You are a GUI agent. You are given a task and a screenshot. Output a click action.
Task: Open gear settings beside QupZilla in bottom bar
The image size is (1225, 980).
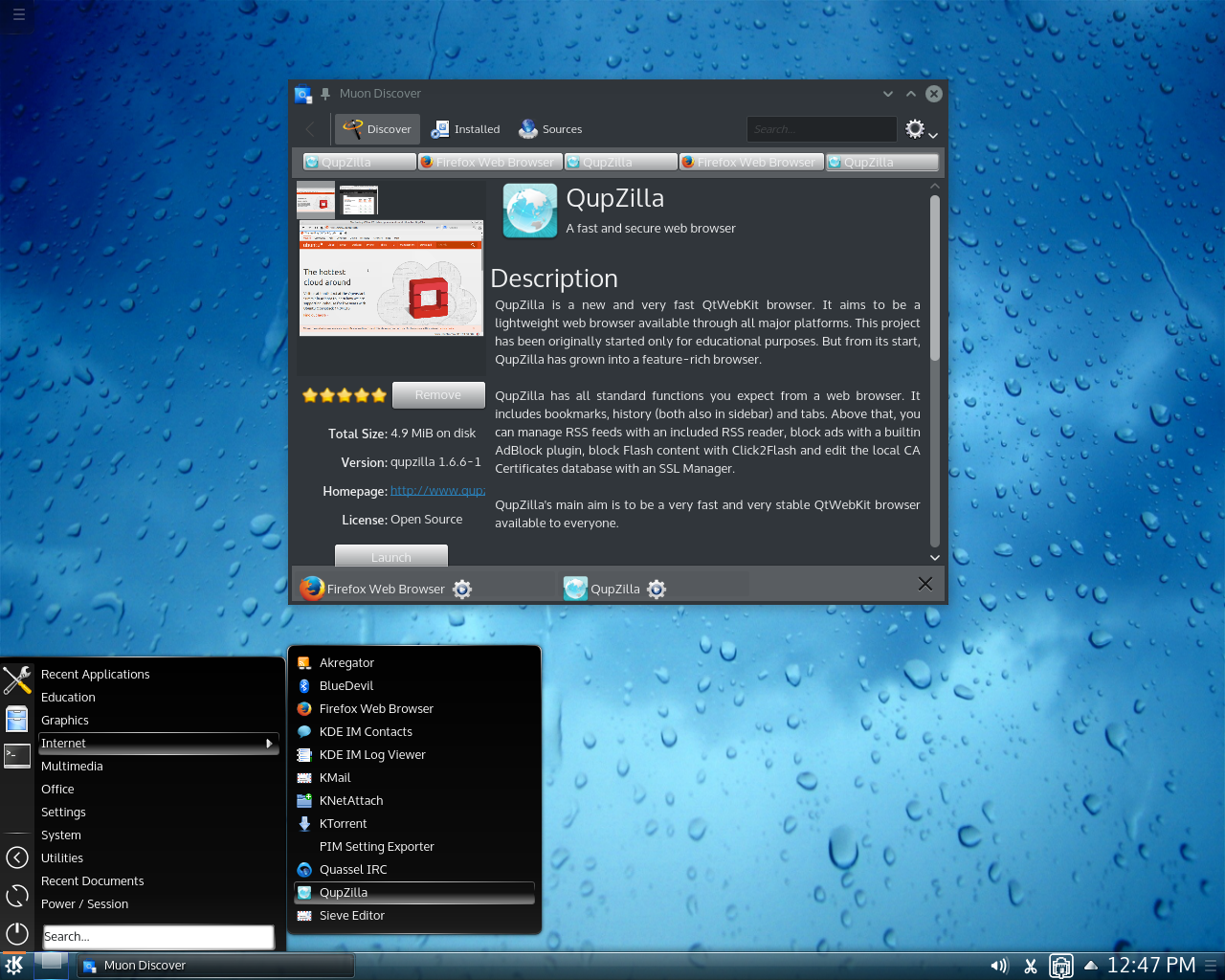[x=657, y=589]
